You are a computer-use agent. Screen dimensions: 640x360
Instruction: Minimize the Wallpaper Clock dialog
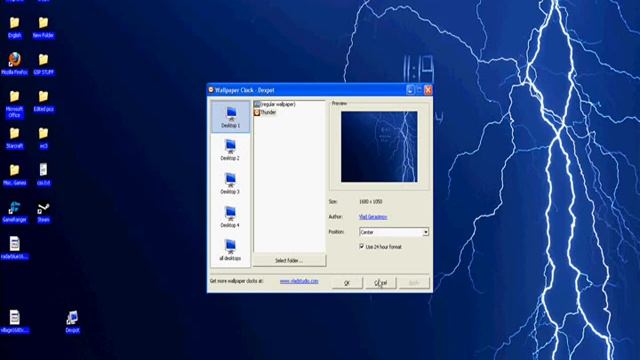click(x=410, y=90)
